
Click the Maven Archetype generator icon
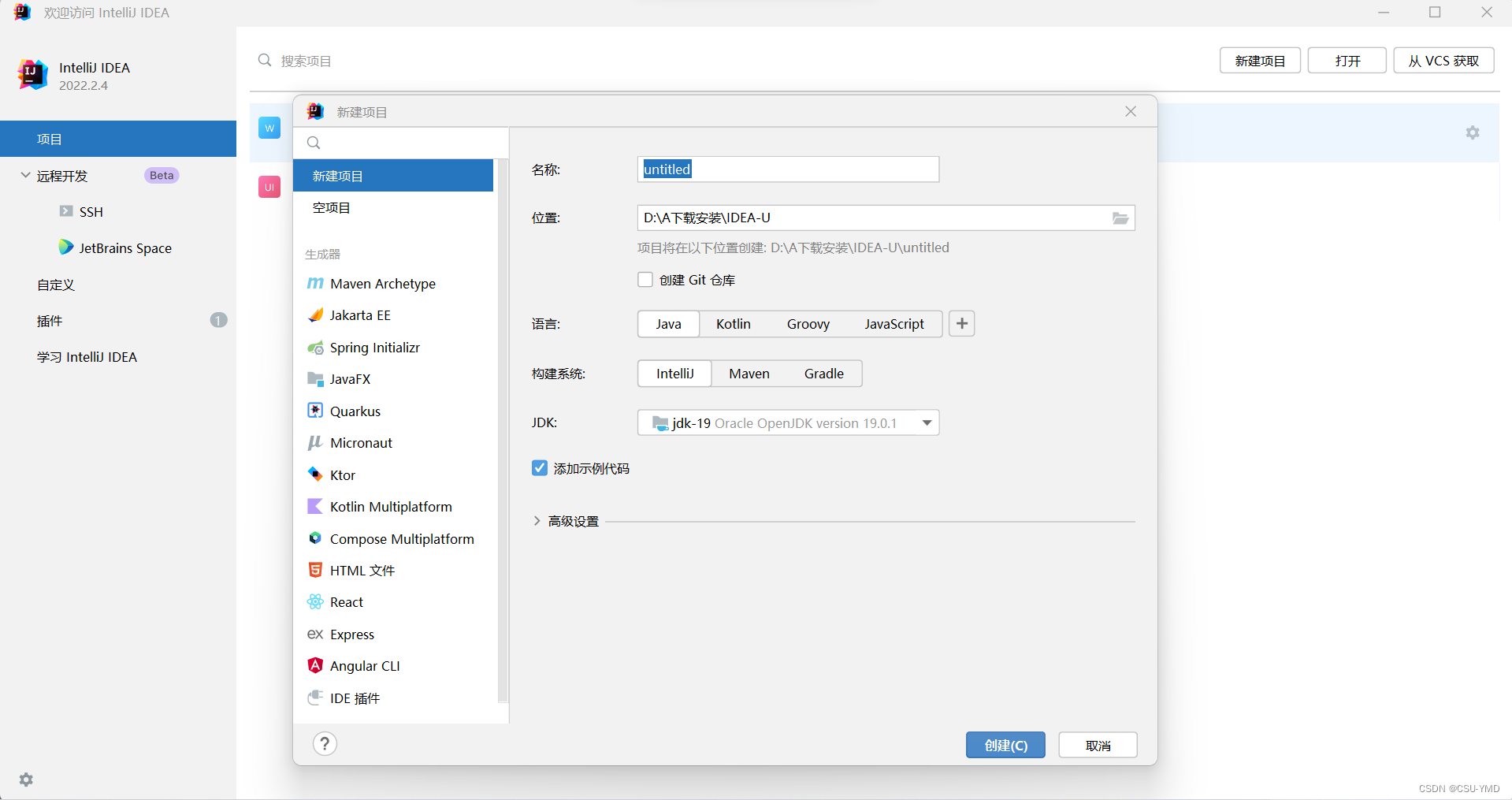coord(315,284)
